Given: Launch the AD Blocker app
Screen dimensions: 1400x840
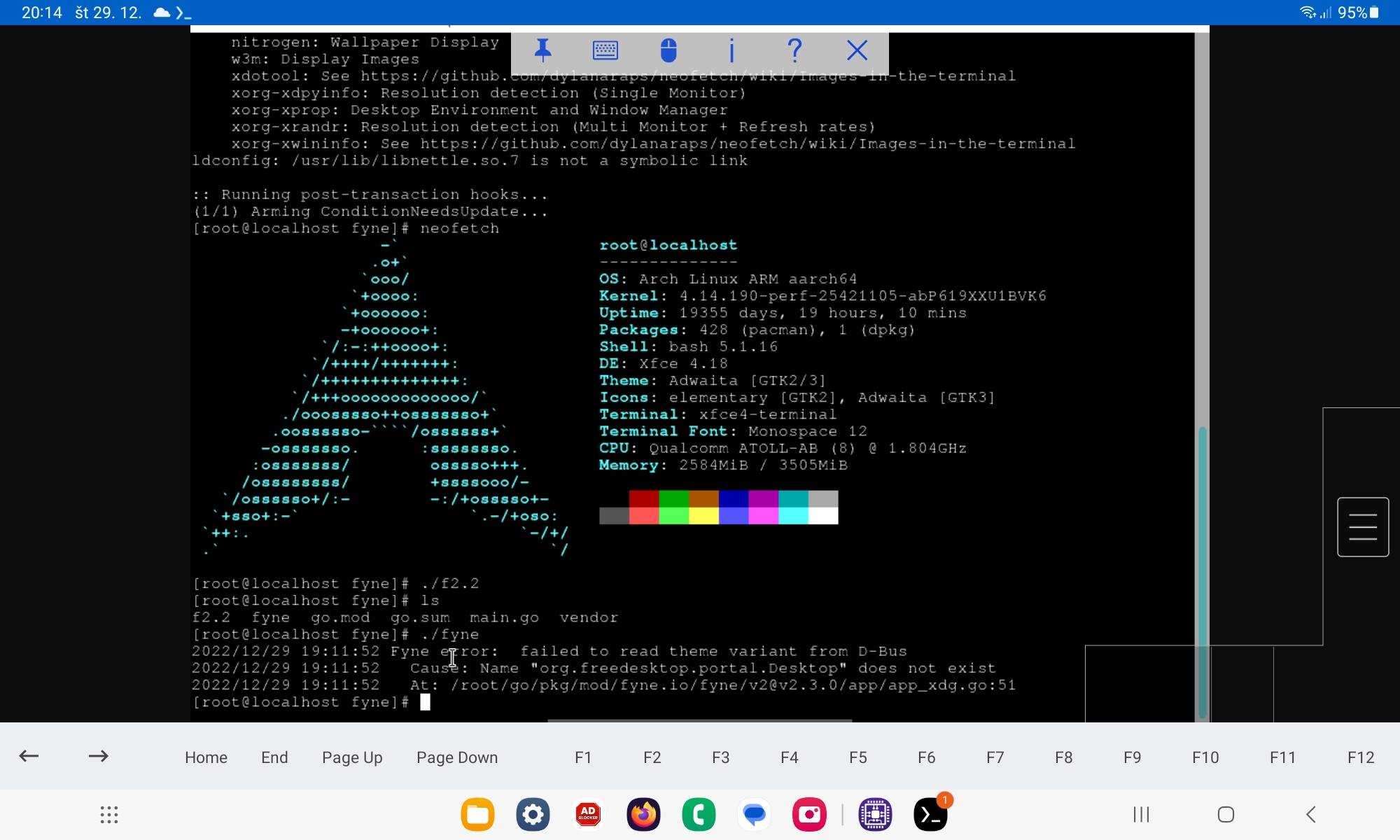Looking at the screenshot, I should [588, 814].
